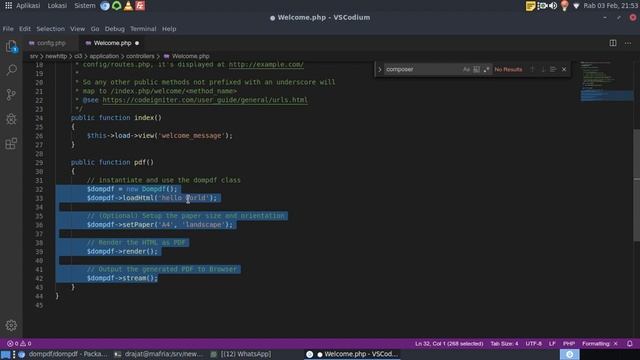Image resolution: width=640 pixels, height=360 pixels.
Task: Click the code minimap
Action: coord(606,82)
